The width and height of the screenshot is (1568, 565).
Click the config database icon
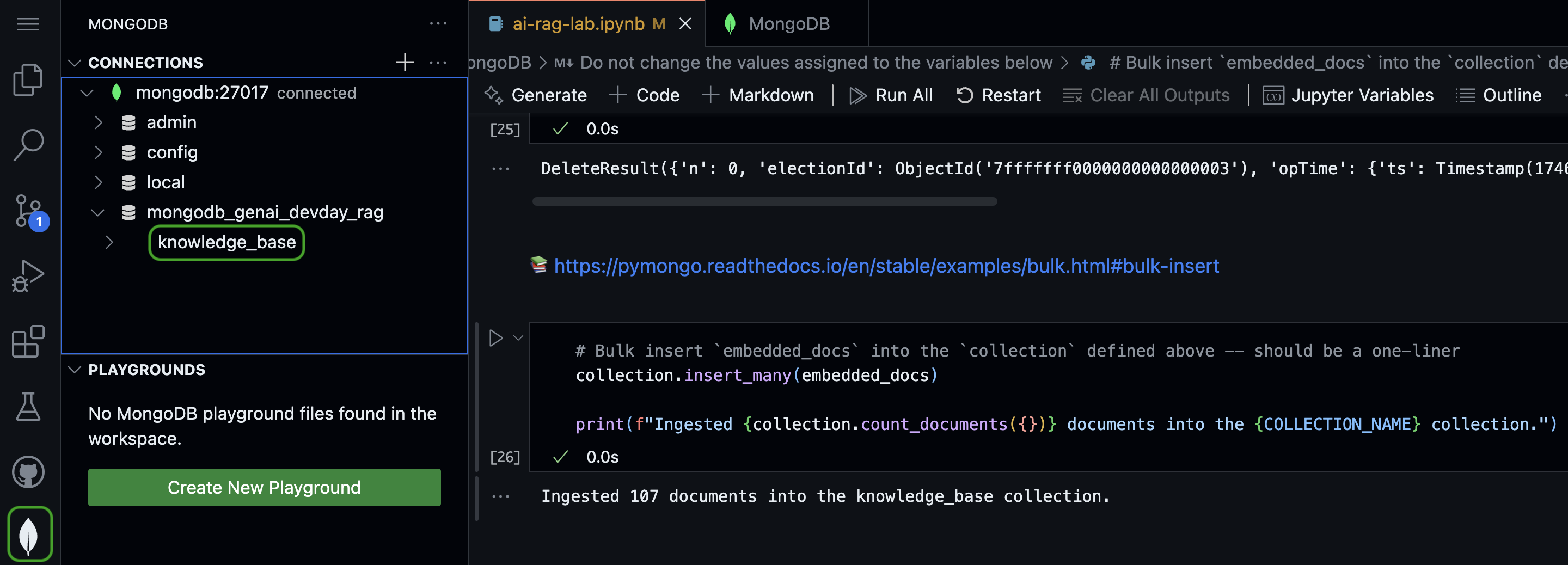pos(128,153)
